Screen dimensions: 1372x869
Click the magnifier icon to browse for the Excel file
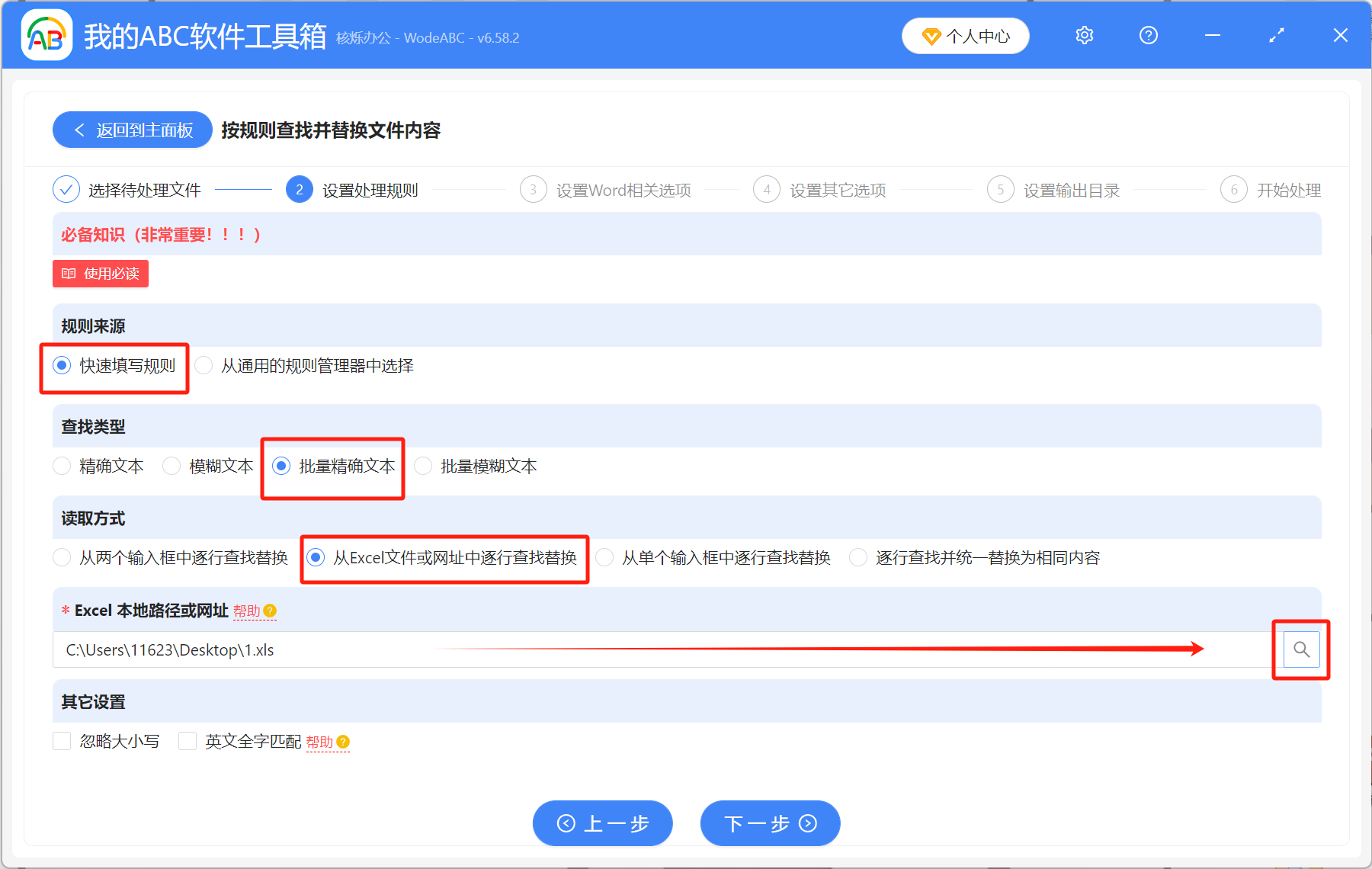click(1302, 649)
